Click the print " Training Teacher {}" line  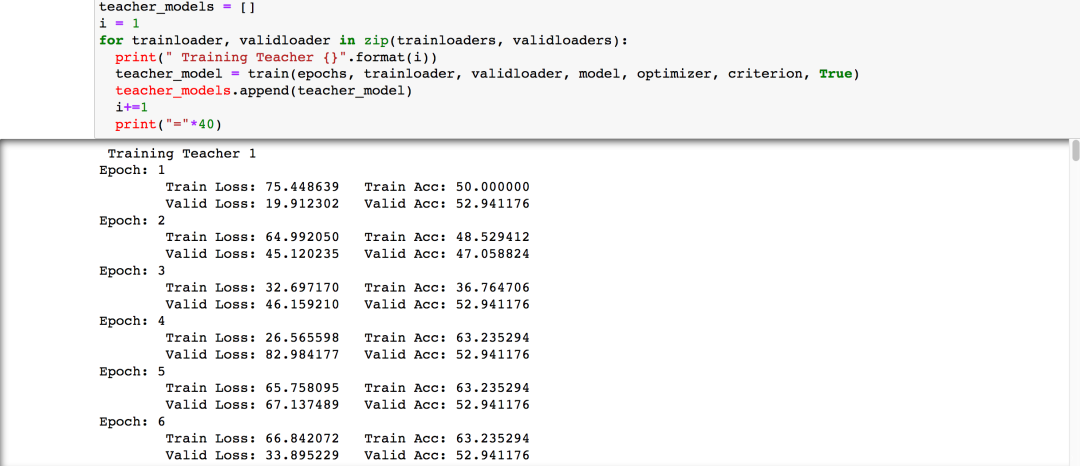tap(276, 56)
